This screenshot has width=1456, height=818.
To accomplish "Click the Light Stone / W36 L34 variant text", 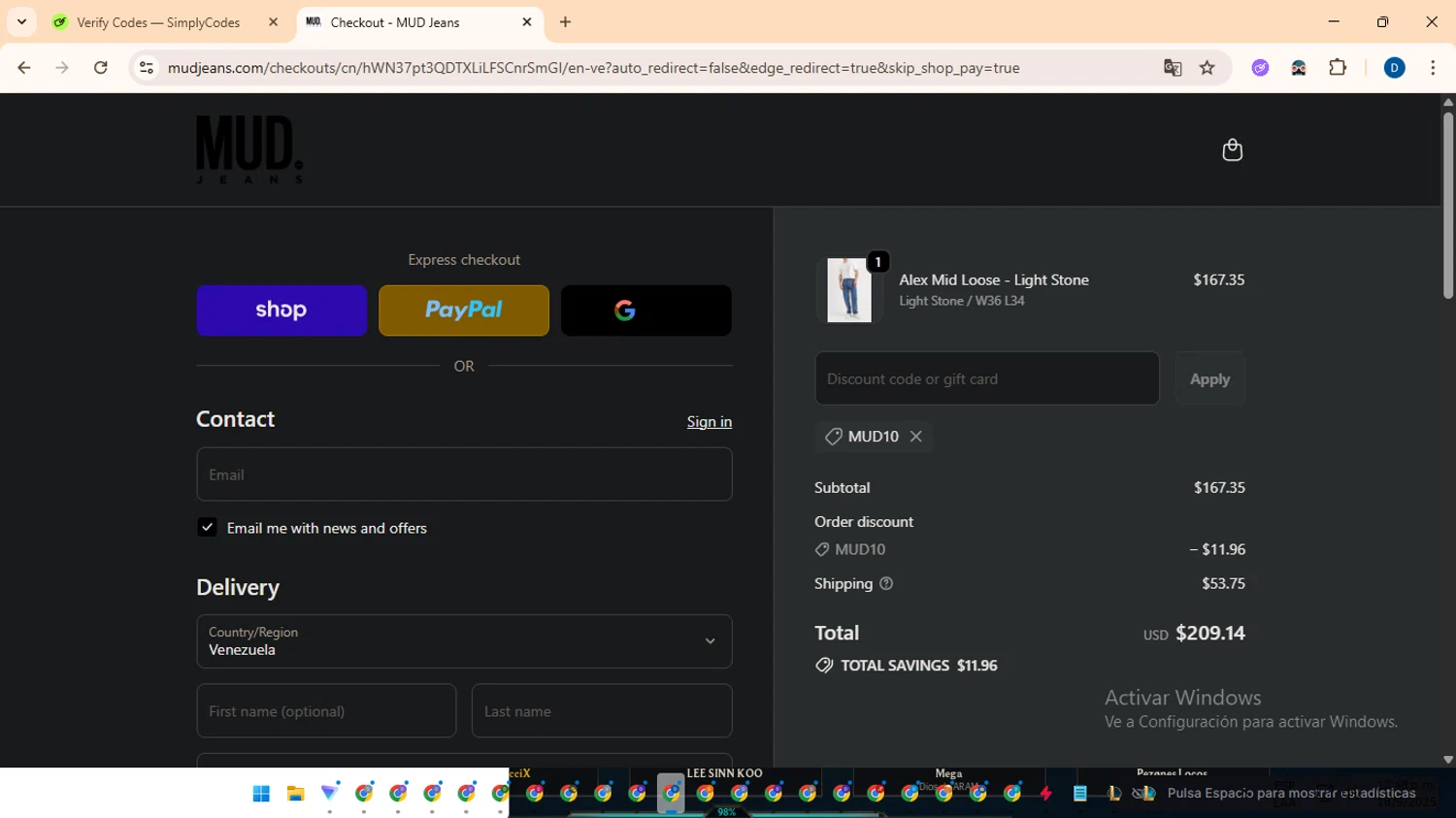I will pyautogui.click(x=961, y=301).
